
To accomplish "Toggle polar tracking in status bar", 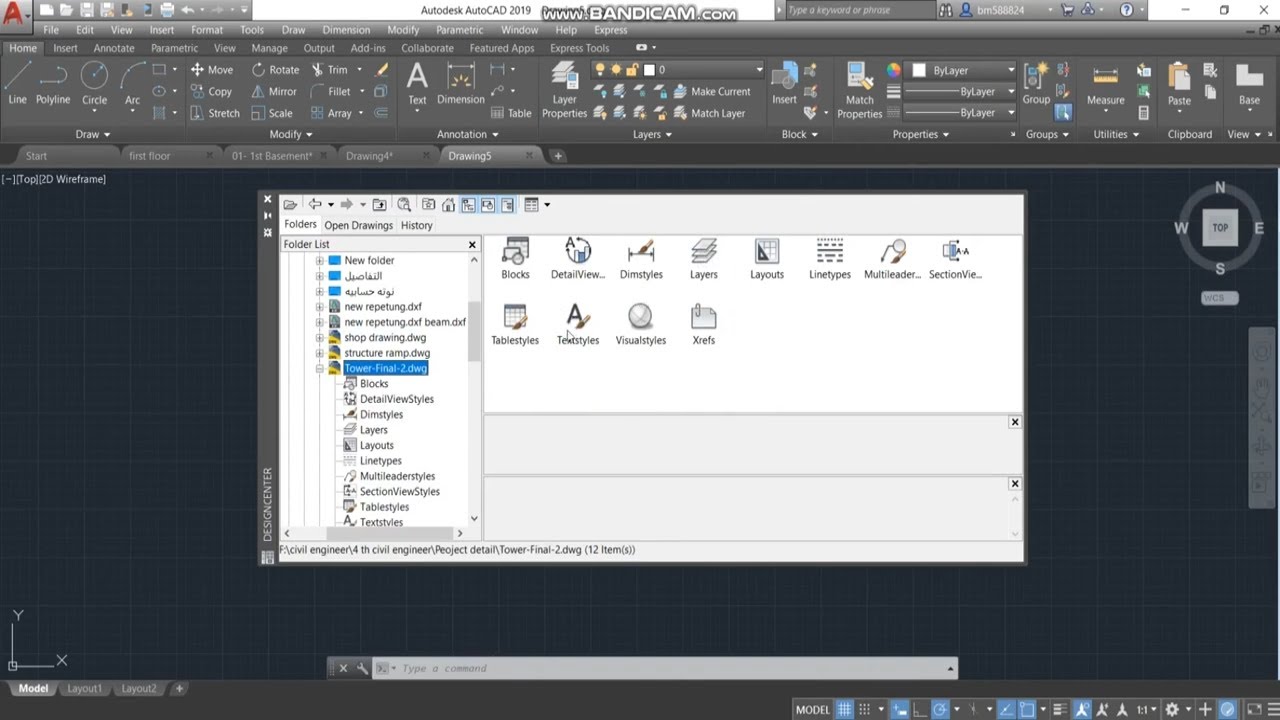I will point(940,709).
